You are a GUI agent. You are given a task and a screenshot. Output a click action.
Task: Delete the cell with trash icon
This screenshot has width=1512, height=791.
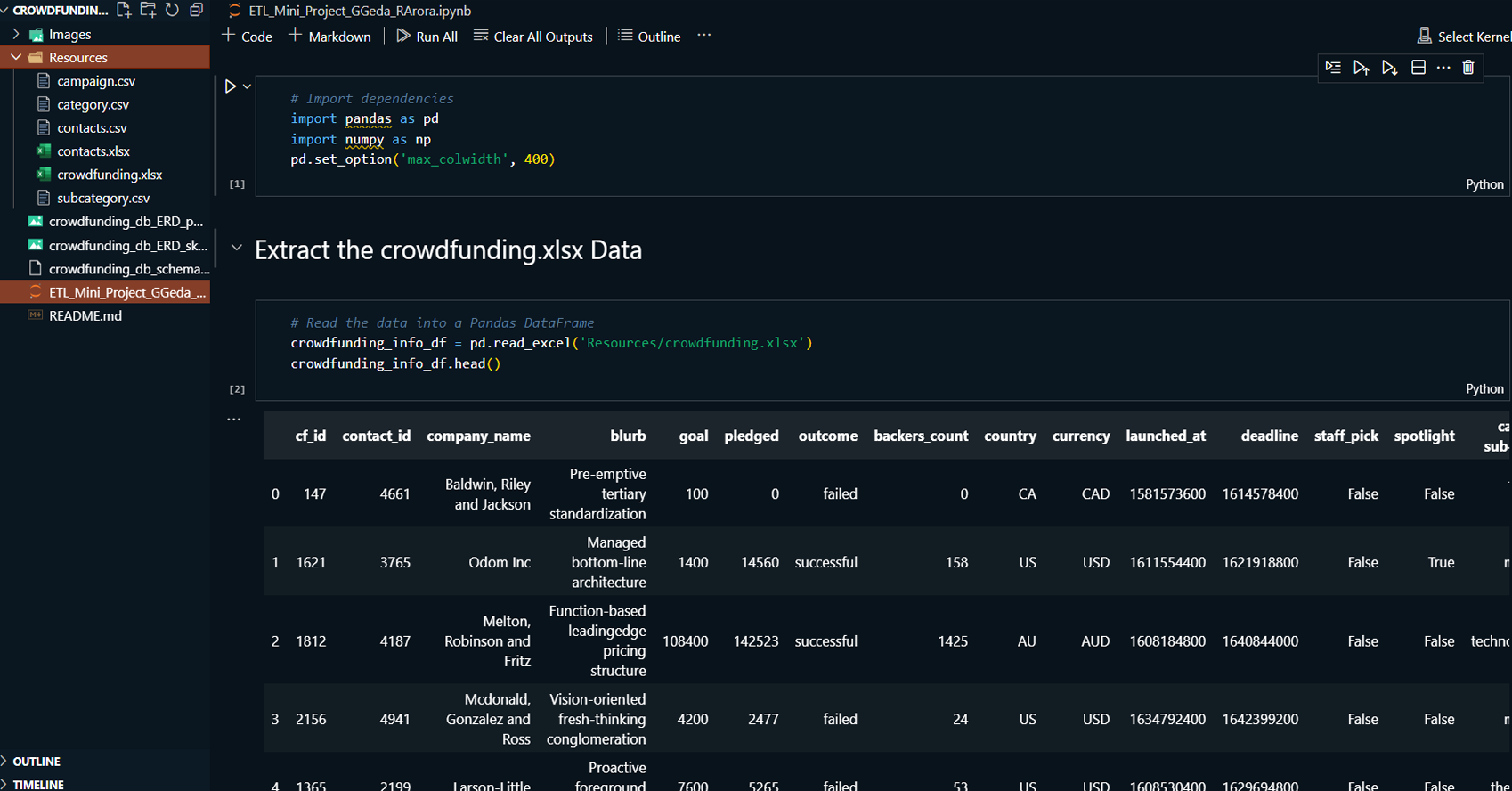[x=1468, y=68]
